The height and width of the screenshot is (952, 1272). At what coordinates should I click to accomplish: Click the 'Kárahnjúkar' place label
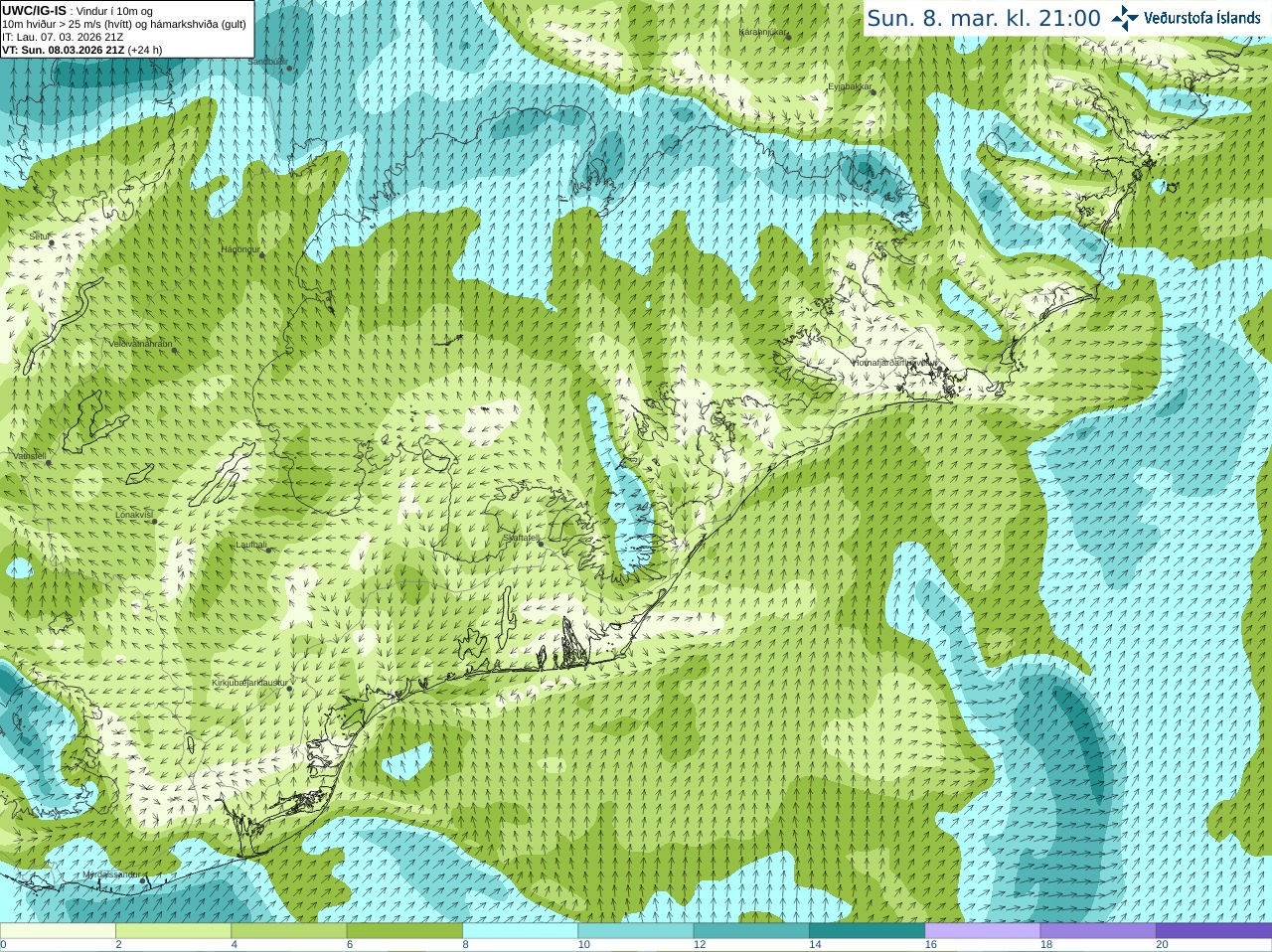(763, 32)
